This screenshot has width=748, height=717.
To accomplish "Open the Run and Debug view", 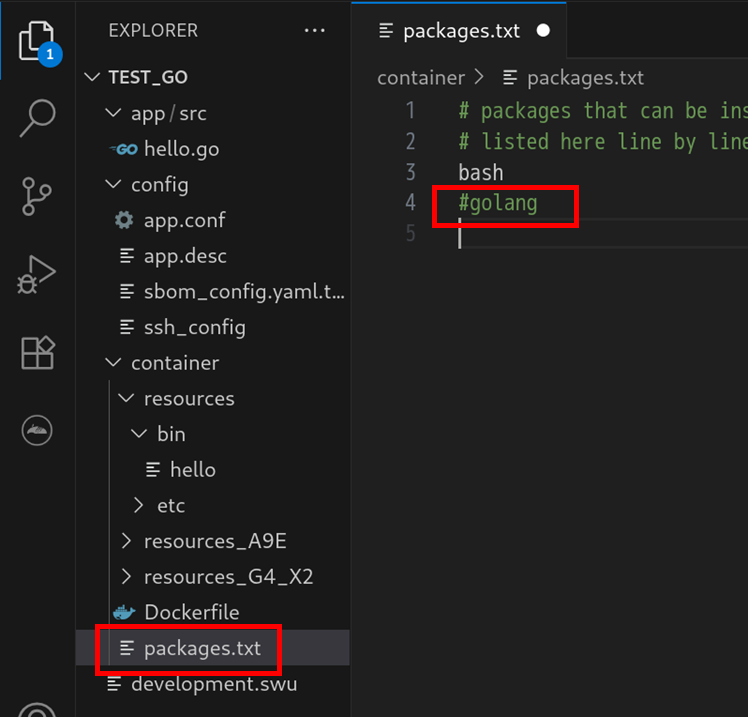I will (x=36, y=274).
